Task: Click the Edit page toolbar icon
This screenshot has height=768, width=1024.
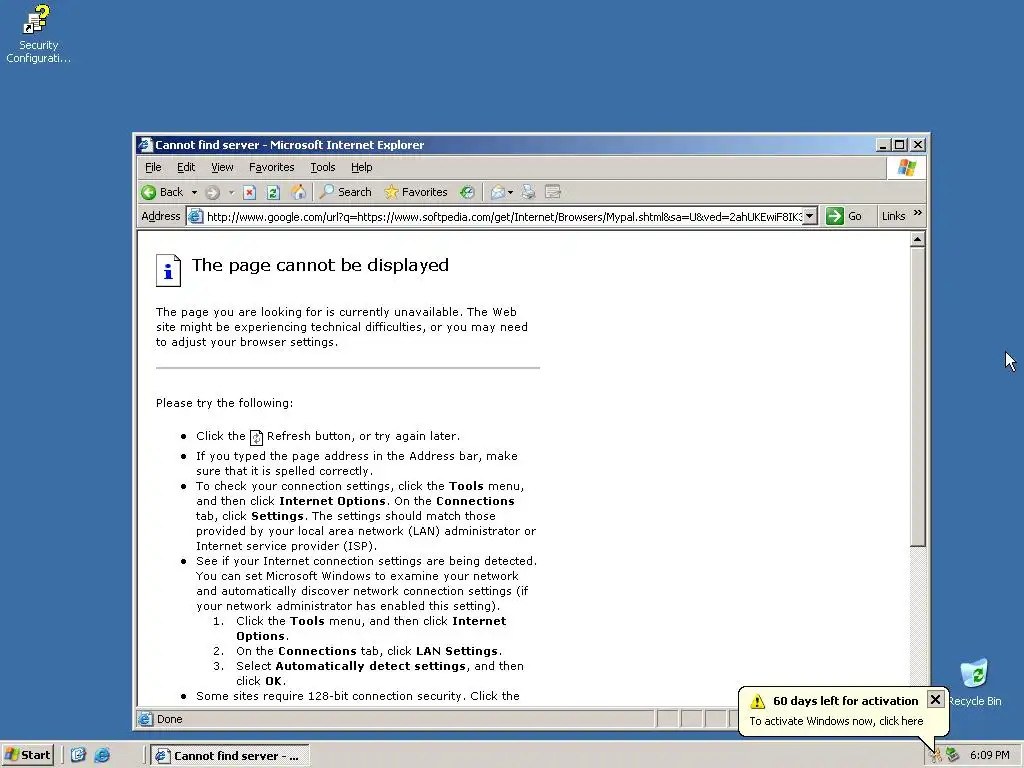Action: [x=553, y=192]
